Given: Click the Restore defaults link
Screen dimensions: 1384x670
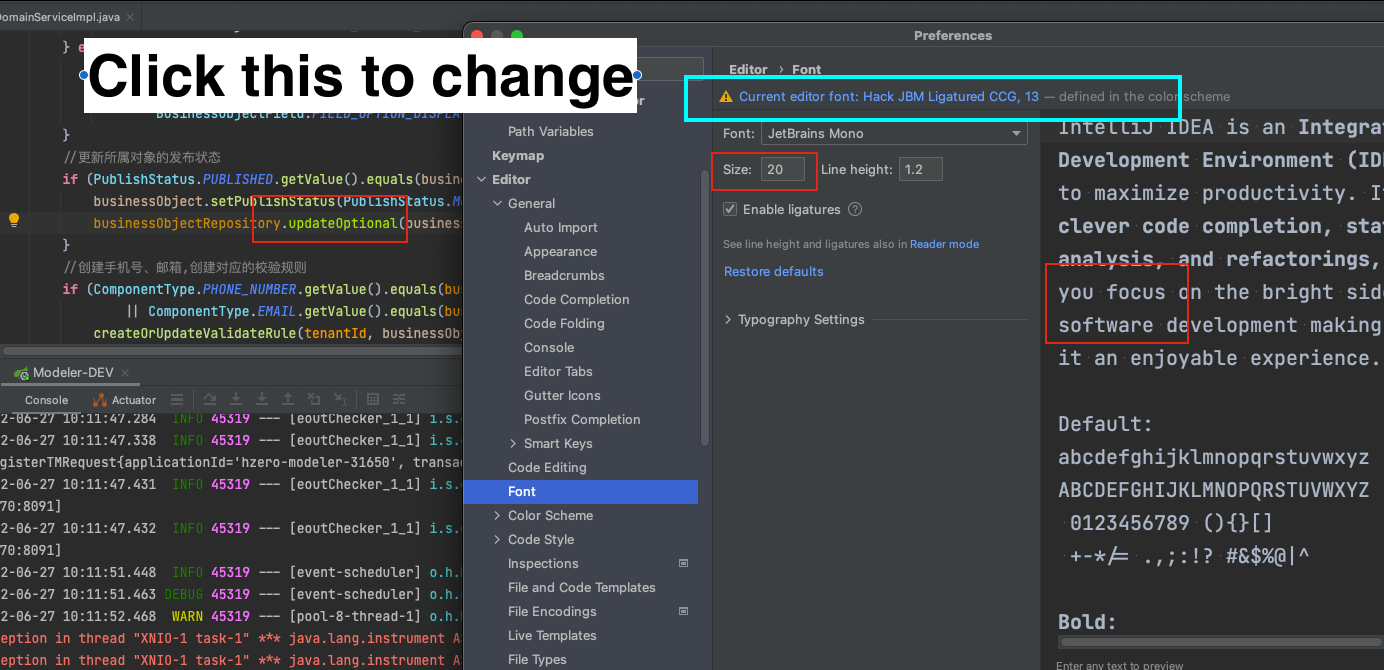Looking at the screenshot, I should click(773, 271).
